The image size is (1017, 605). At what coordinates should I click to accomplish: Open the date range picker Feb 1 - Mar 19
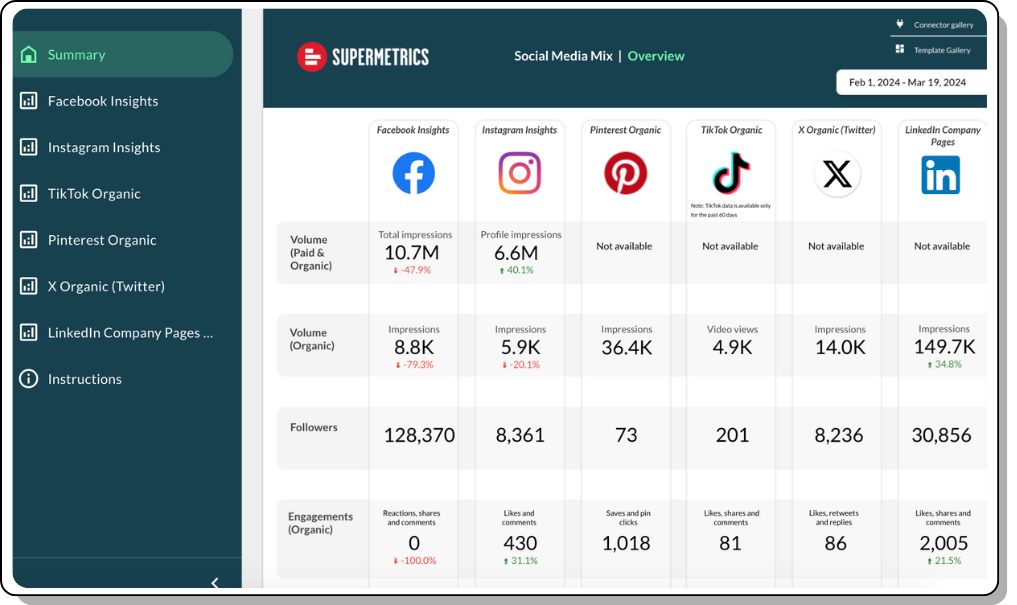tap(910, 83)
